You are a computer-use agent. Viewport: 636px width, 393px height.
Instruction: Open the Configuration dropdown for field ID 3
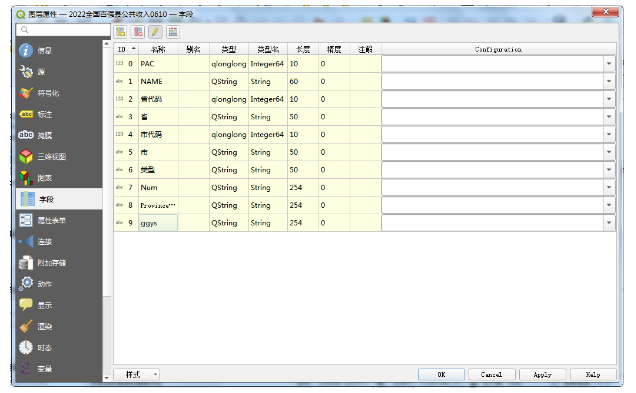pos(609,117)
